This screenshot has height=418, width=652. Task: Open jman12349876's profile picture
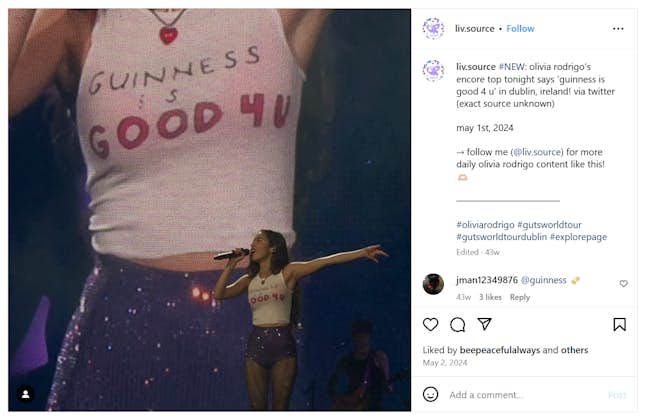point(433,284)
